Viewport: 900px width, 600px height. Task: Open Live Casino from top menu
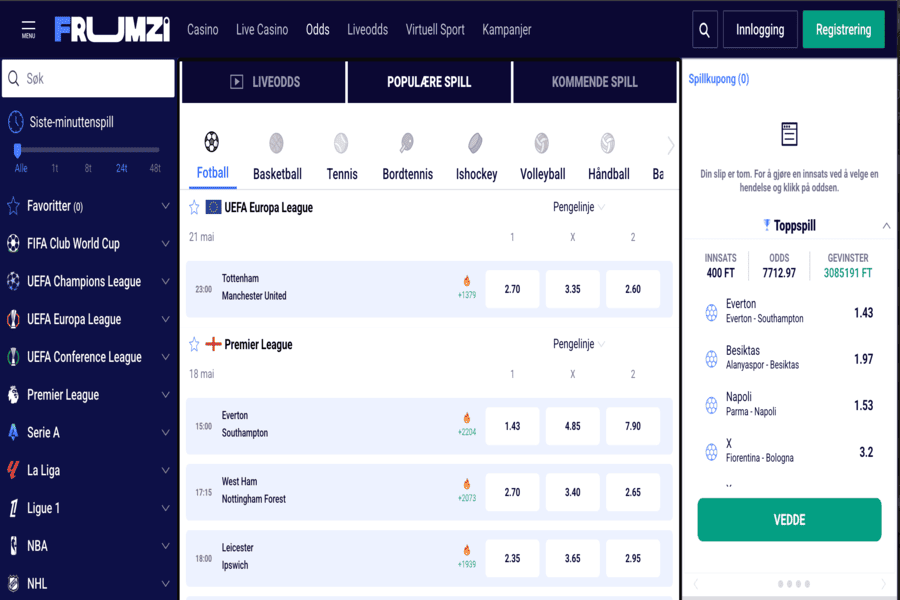[262, 30]
